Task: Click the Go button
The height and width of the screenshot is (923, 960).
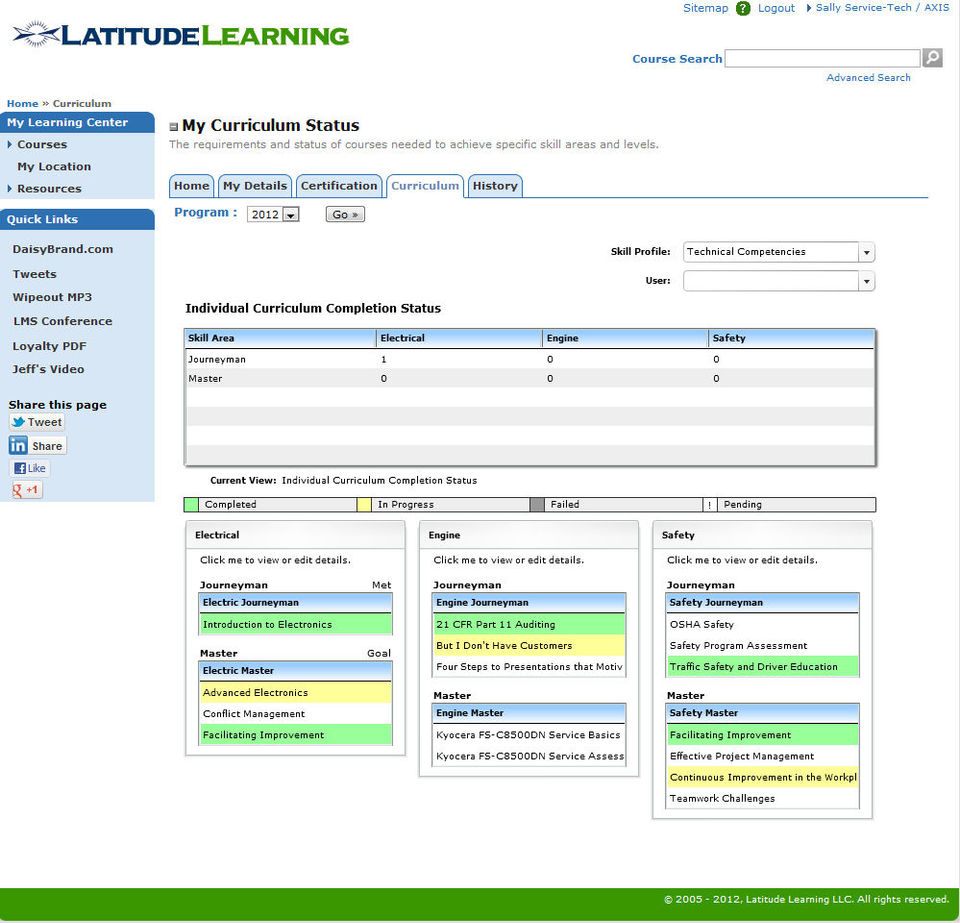Action: coord(345,214)
